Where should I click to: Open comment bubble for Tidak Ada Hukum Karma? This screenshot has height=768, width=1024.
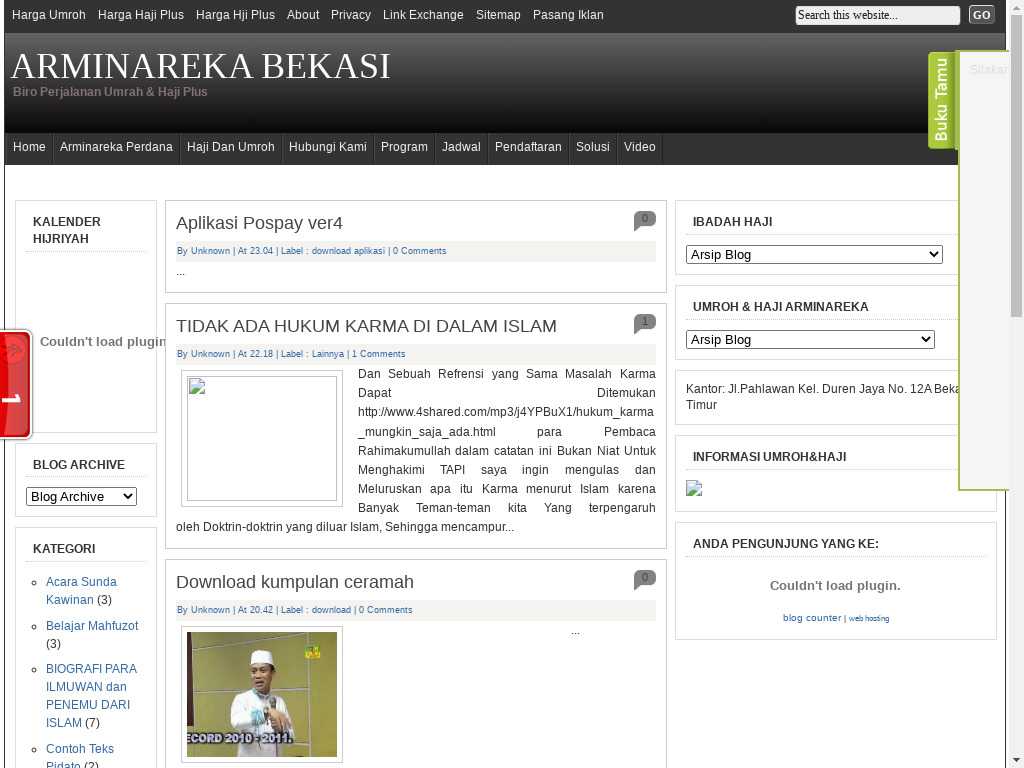(x=644, y=323)
